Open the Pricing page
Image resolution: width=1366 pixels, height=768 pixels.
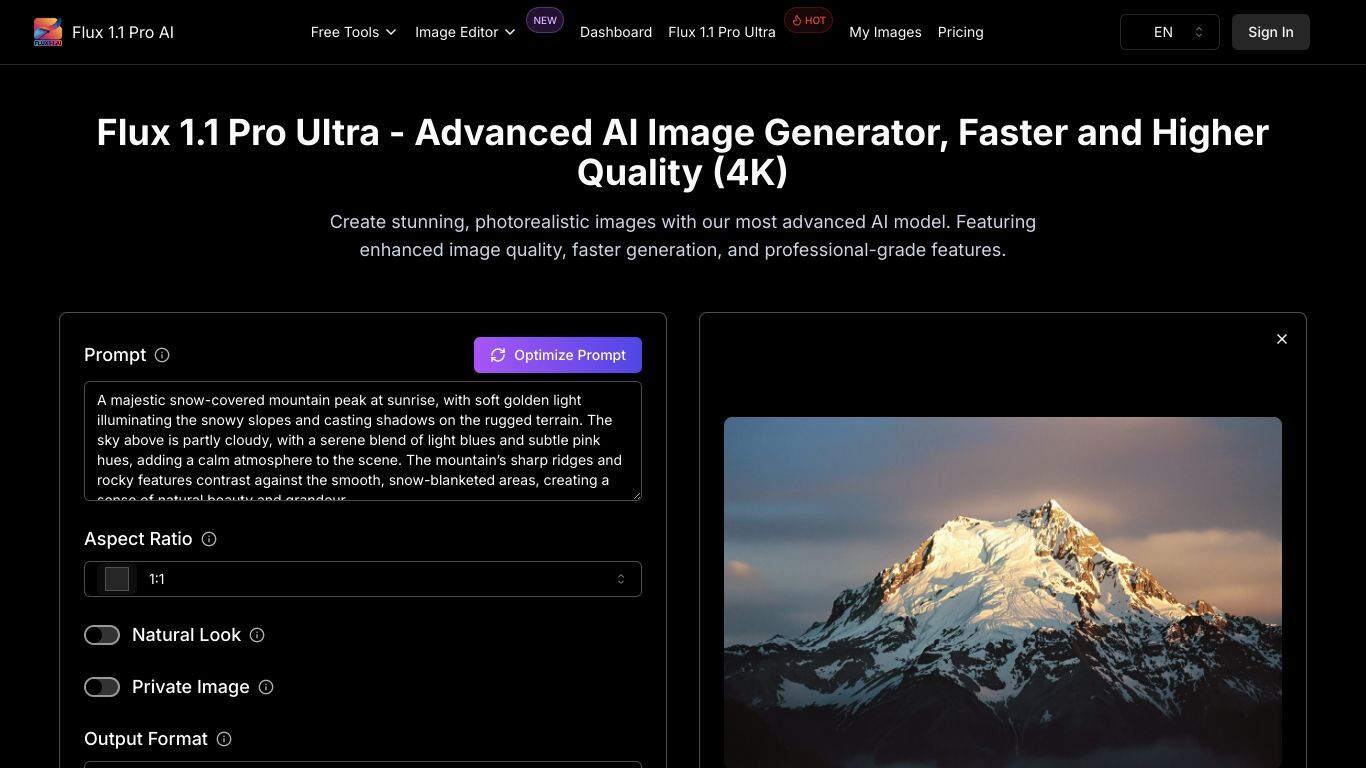[960, 32]
